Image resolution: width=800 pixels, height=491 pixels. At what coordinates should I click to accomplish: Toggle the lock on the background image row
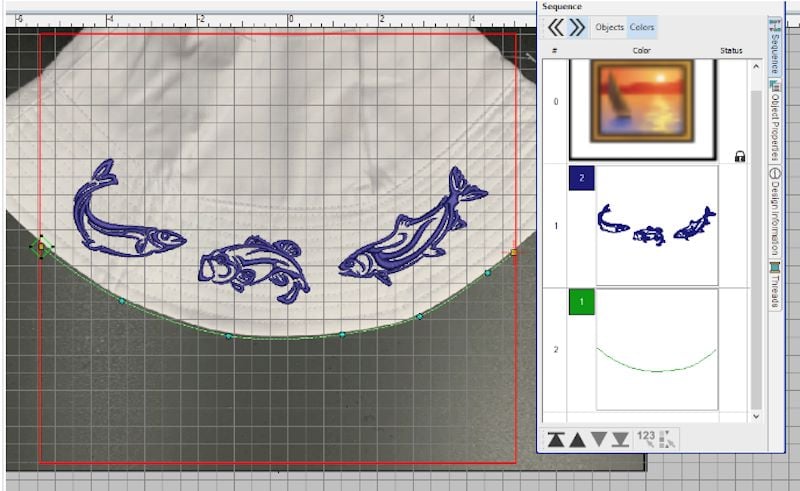740,156
